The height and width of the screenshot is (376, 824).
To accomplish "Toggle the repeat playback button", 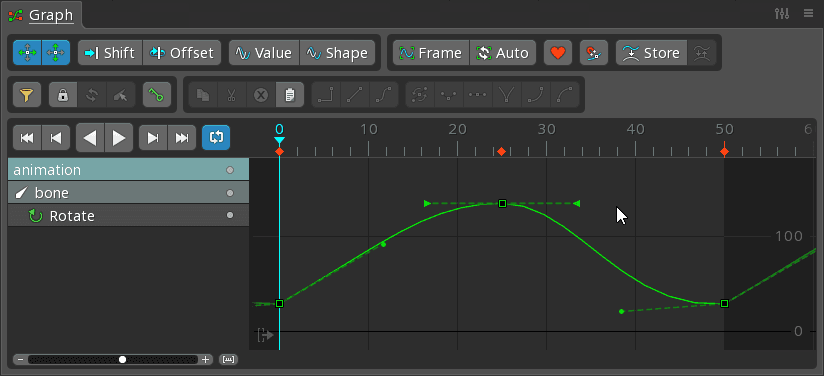I will tap(216, 138).
